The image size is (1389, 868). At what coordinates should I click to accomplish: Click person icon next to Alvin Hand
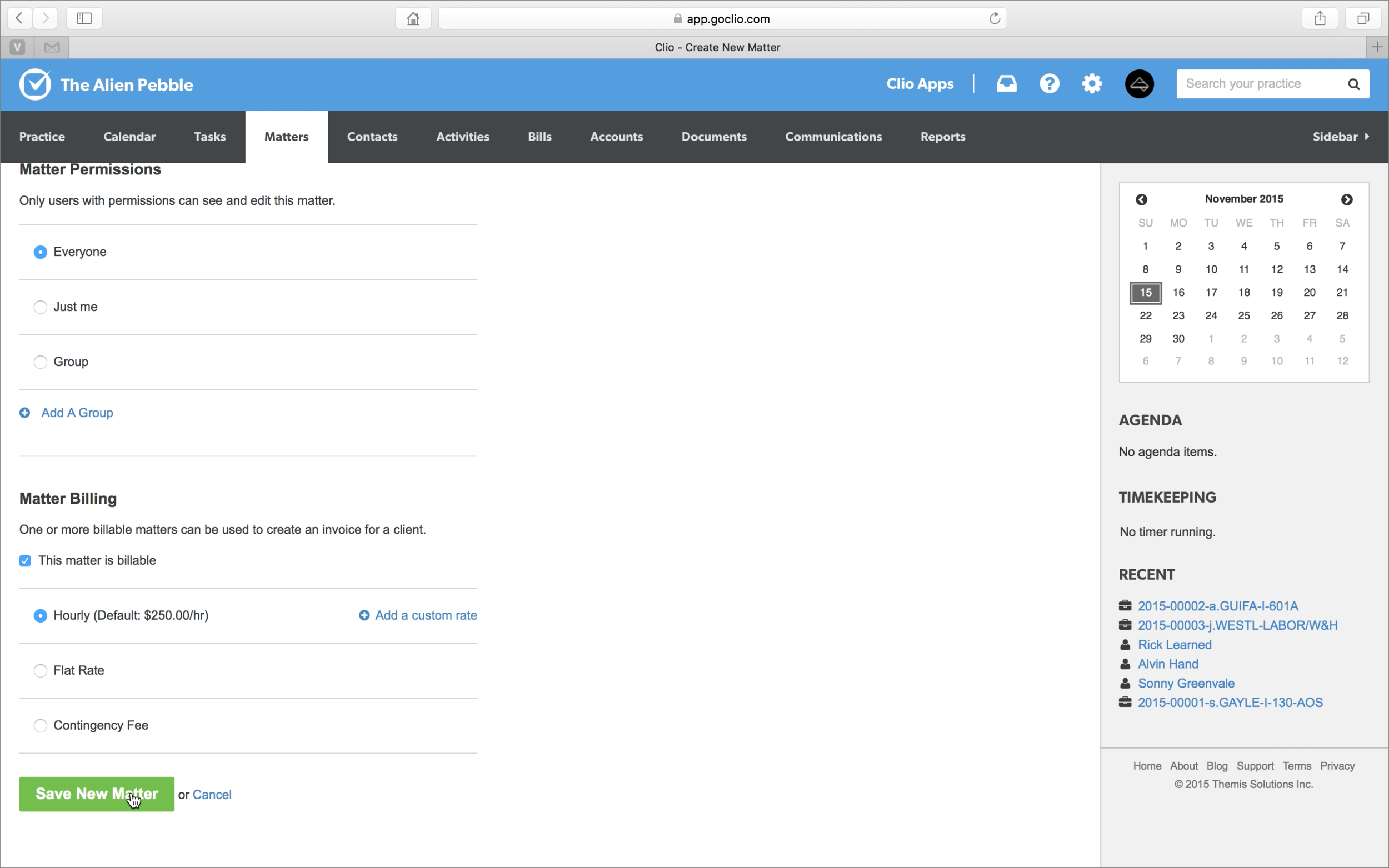pyautogui.click(x=1125, y=664)
